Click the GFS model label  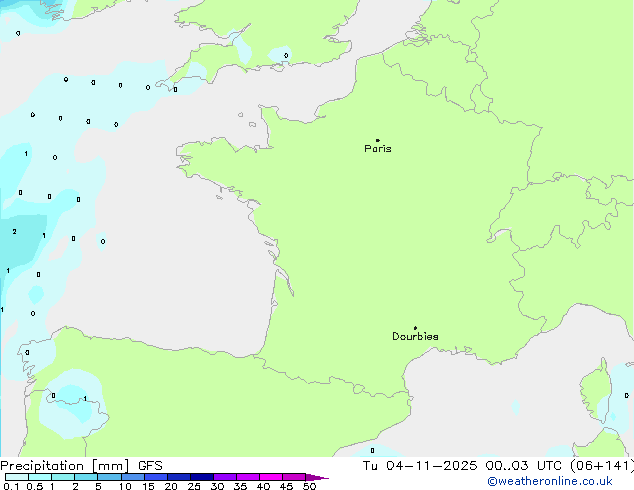pos(150,466)
